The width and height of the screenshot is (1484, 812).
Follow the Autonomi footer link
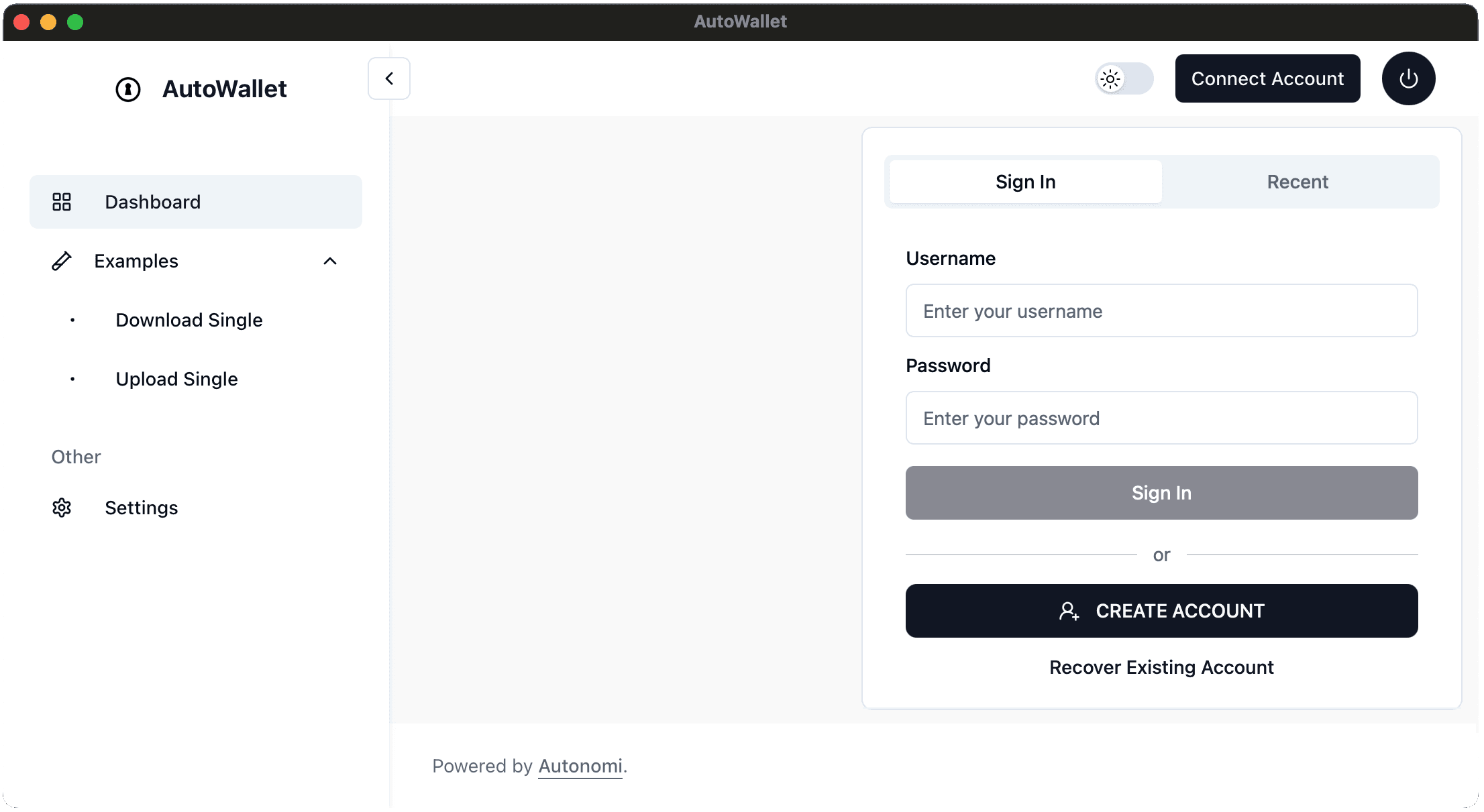(580, 766)
